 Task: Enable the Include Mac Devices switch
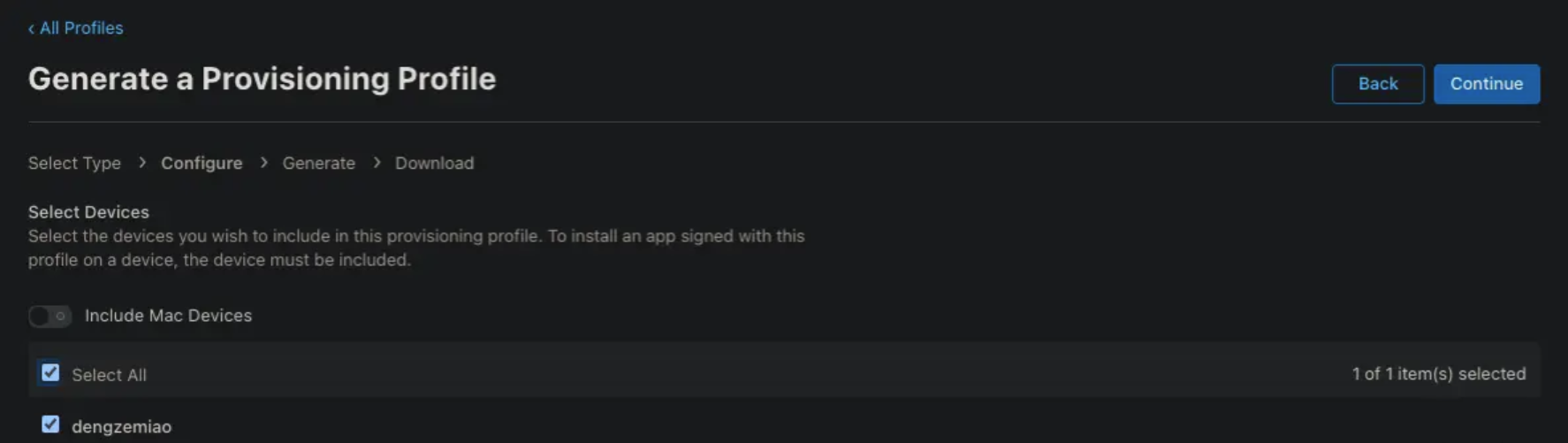(49, 316)
